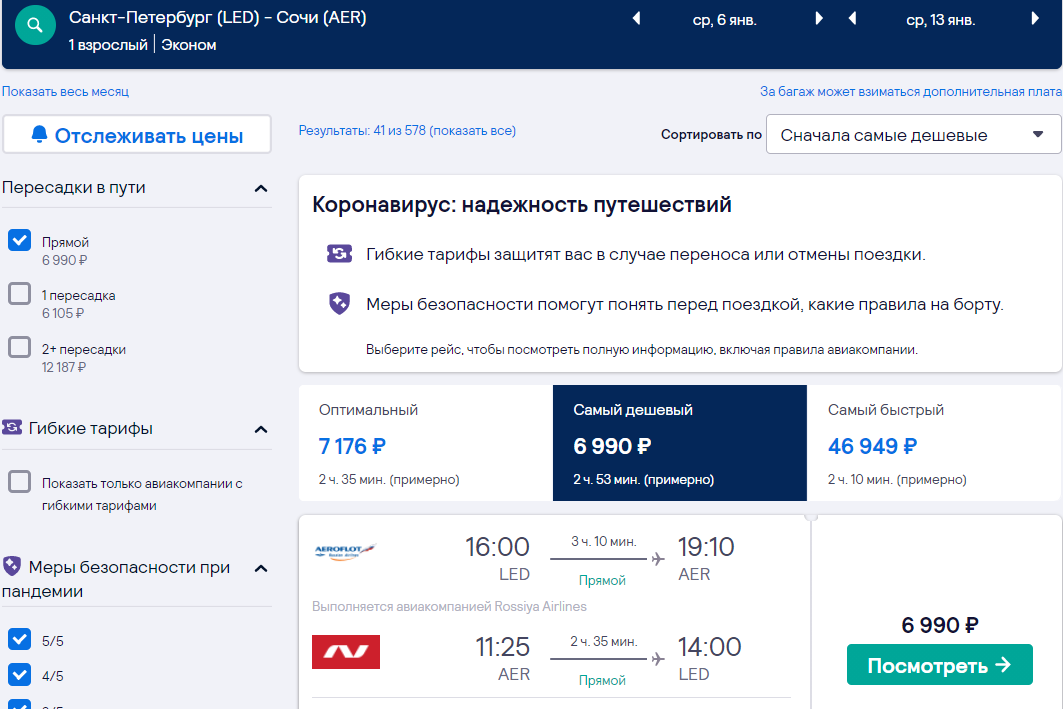
Task: Go to previous return date arrow
Action: 852,18
